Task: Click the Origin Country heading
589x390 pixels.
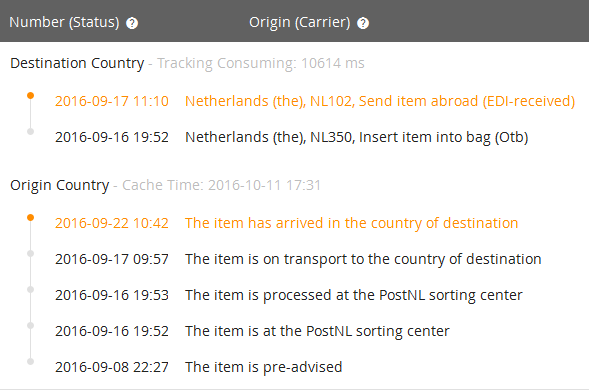Action: pyautogui.click(x=59, y=185)
